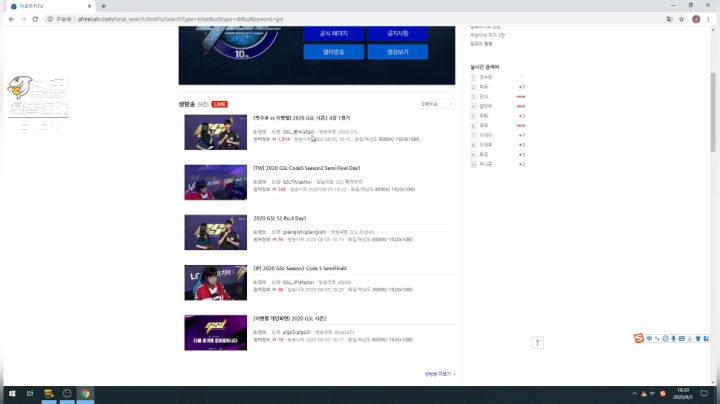
Task: Click the 멀티방송 banner button
Action: pos(334,52)
